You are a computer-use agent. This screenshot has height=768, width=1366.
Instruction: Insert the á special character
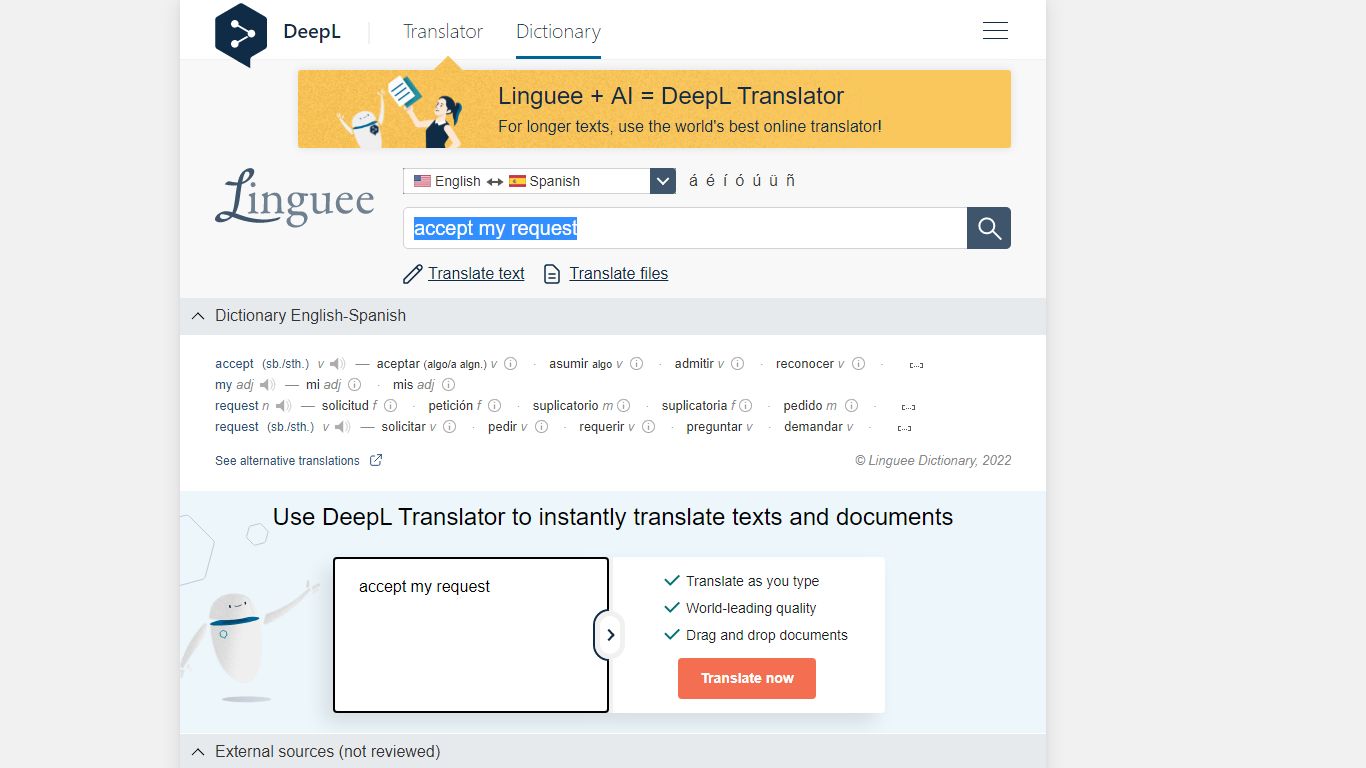point(694,181)
